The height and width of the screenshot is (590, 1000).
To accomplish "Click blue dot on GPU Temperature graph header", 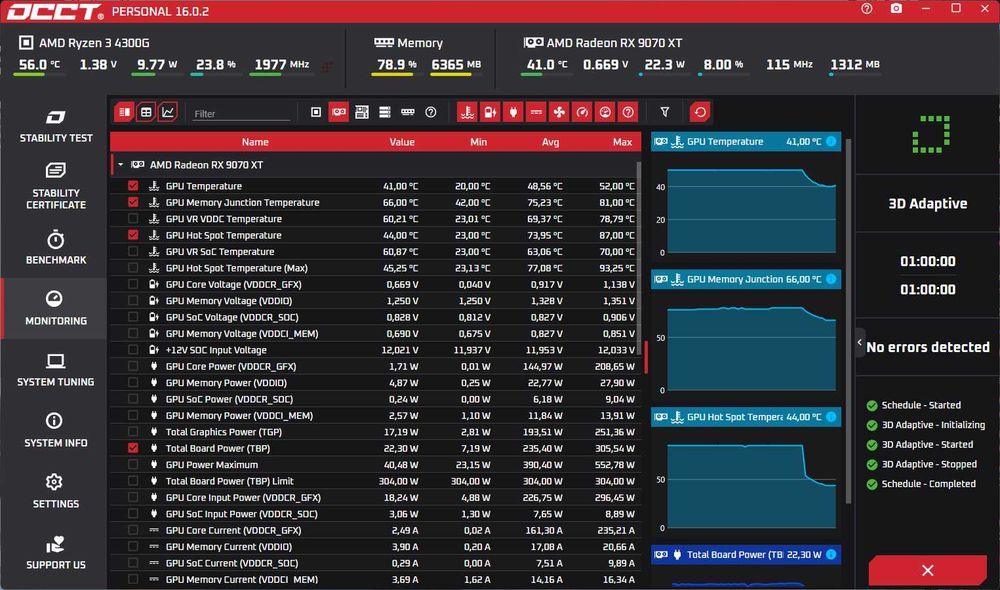I will tap(831, 142).
